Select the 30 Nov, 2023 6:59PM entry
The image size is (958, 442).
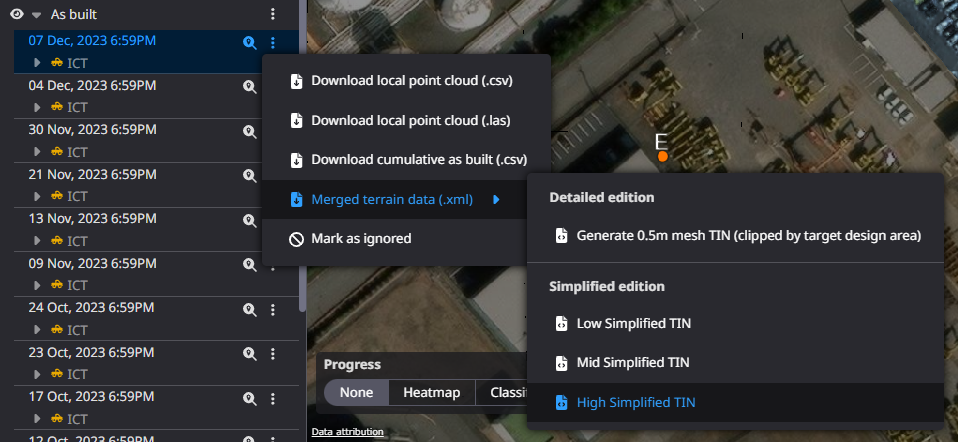(92, 130)
